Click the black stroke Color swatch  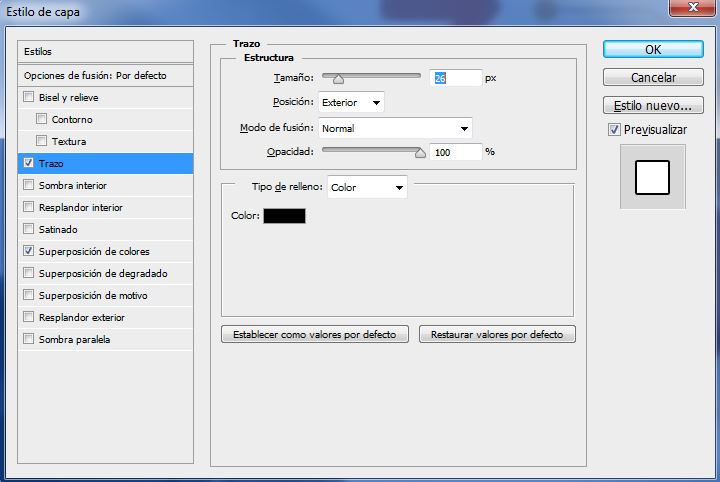(284, 216)
